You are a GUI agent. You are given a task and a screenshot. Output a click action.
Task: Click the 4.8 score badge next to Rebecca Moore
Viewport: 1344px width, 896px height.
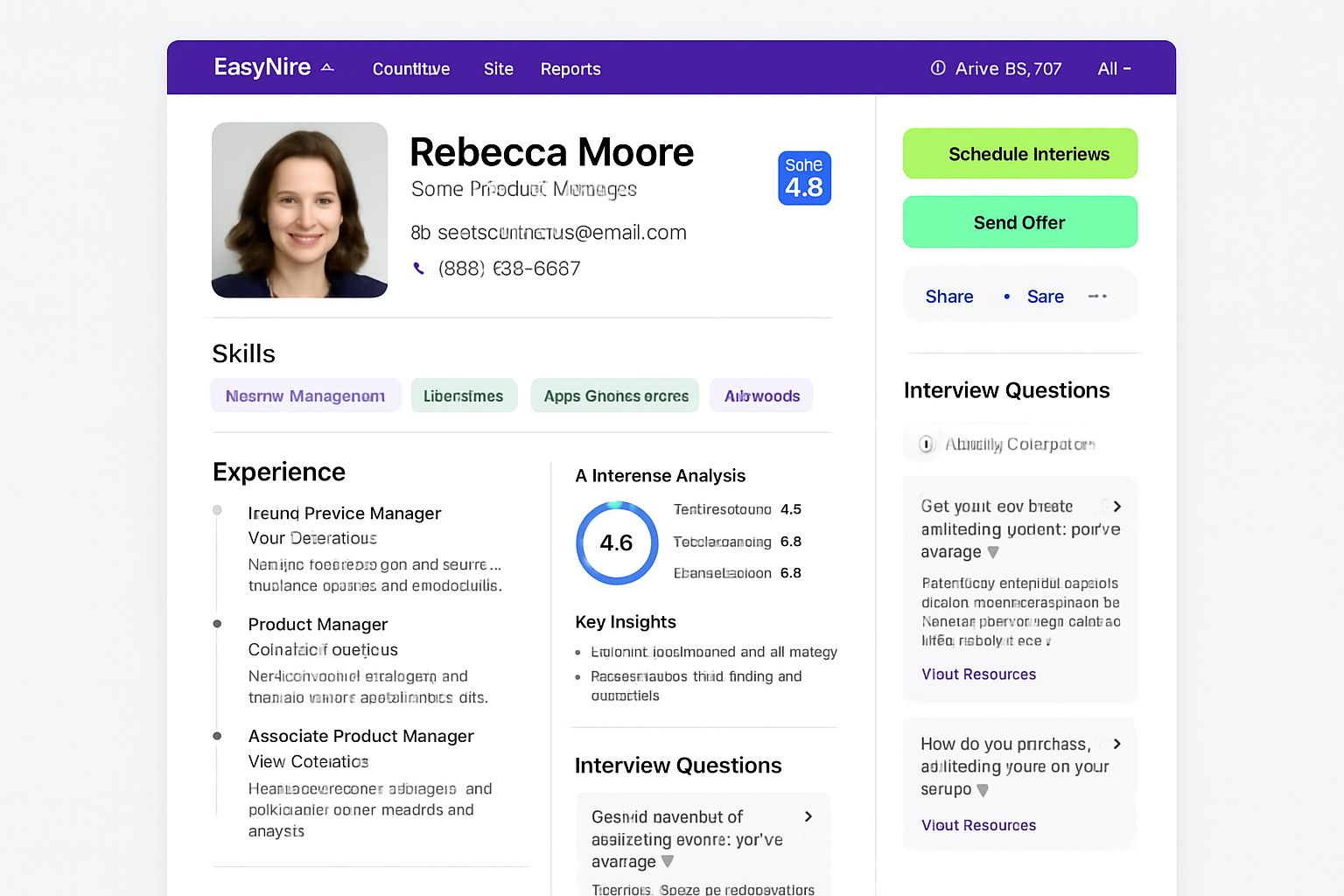tap(803, 178)
